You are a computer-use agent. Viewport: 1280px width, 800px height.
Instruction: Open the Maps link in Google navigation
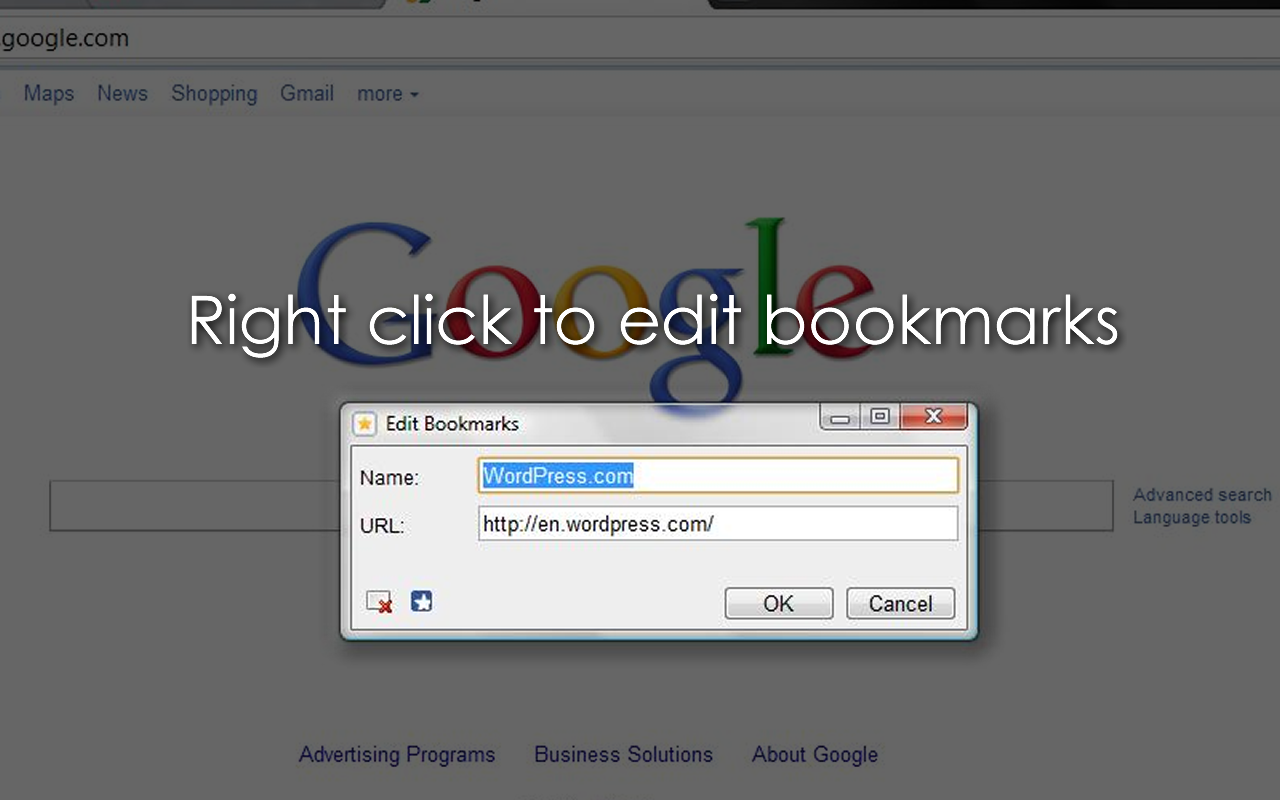49,93
